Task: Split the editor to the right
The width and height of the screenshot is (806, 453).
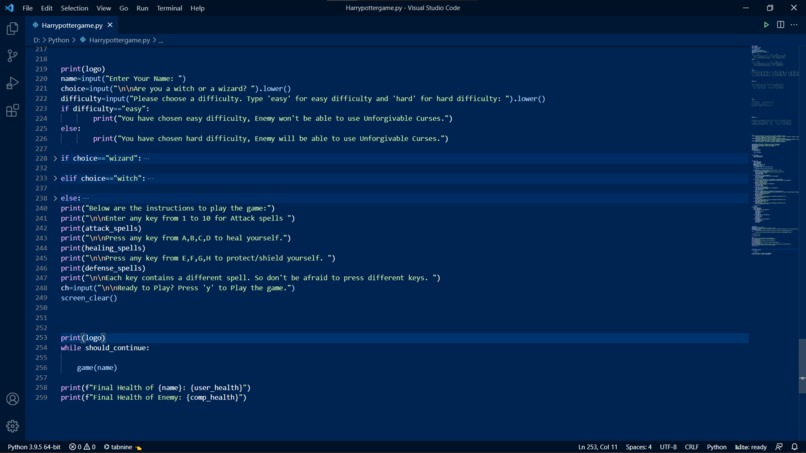Action: (780, 25)
